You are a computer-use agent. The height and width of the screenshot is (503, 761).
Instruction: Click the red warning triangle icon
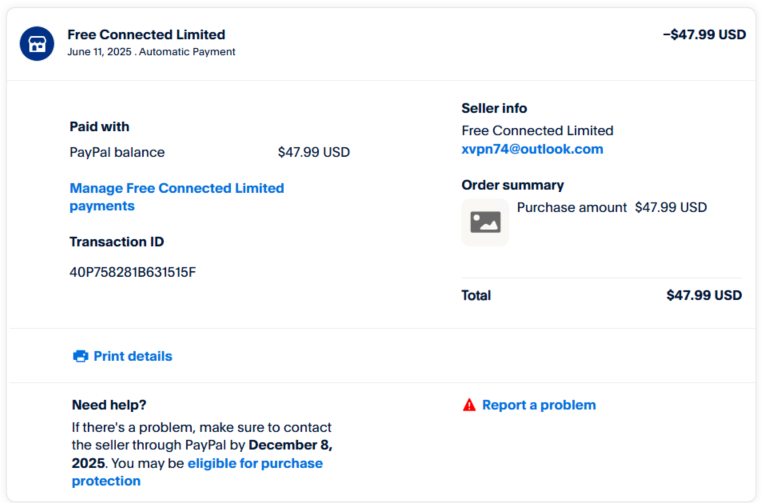[469, 405]
